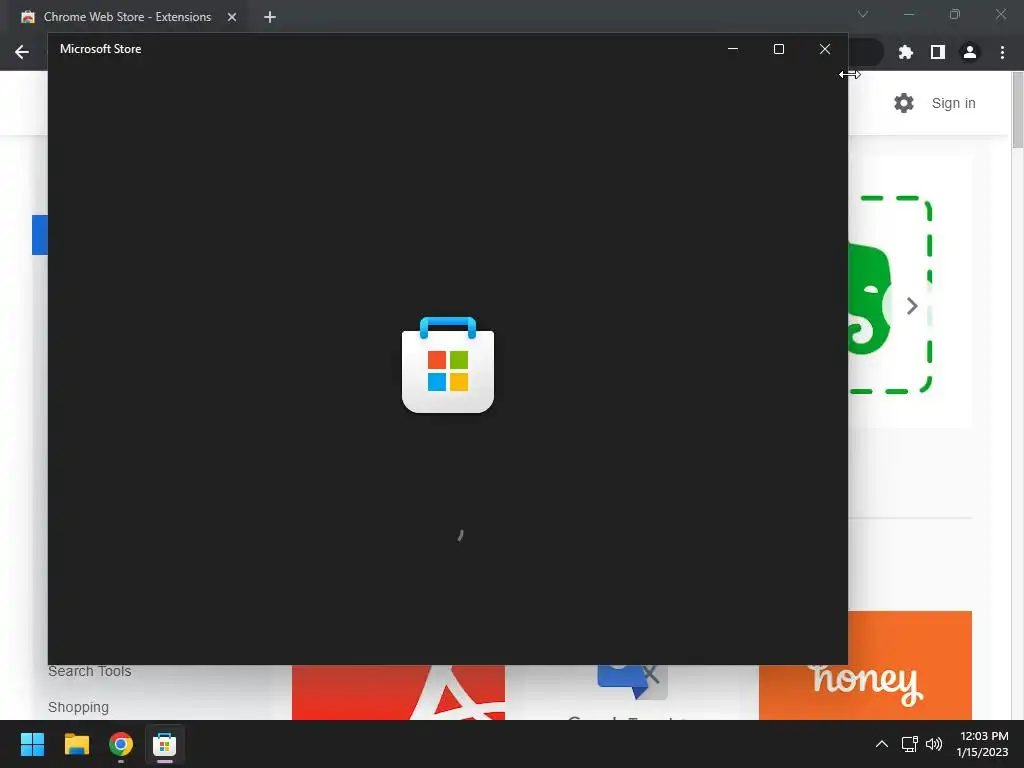Show hidden system tray icons
Viewport: 1024px width, 768px height.
click(x=882, y=744)
